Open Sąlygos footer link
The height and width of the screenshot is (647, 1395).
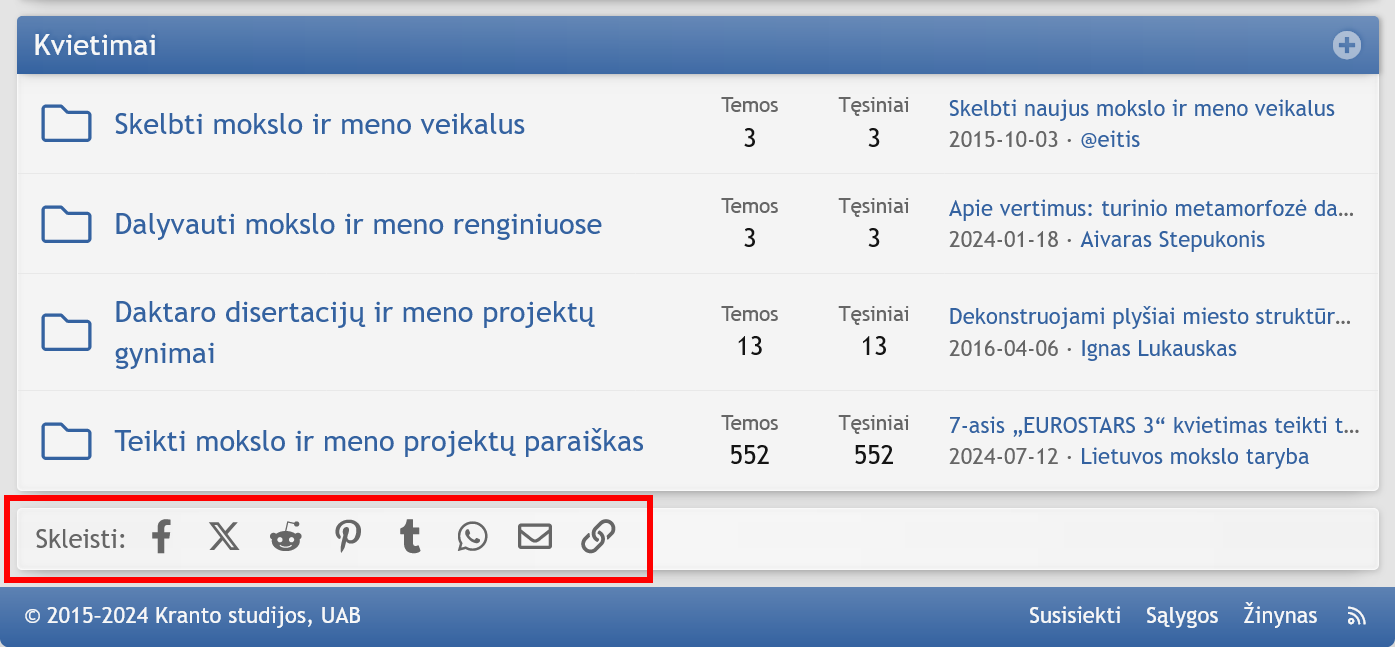pos(1182,616)
